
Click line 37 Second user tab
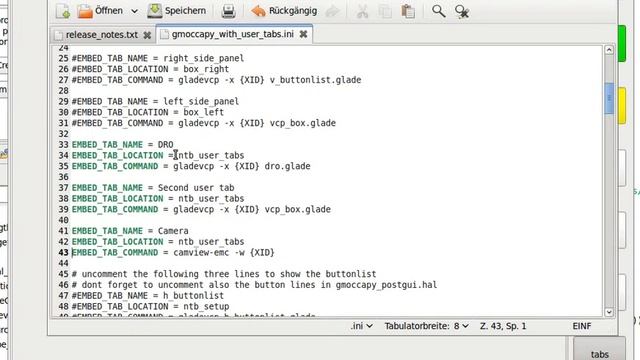tap(196, 188)
